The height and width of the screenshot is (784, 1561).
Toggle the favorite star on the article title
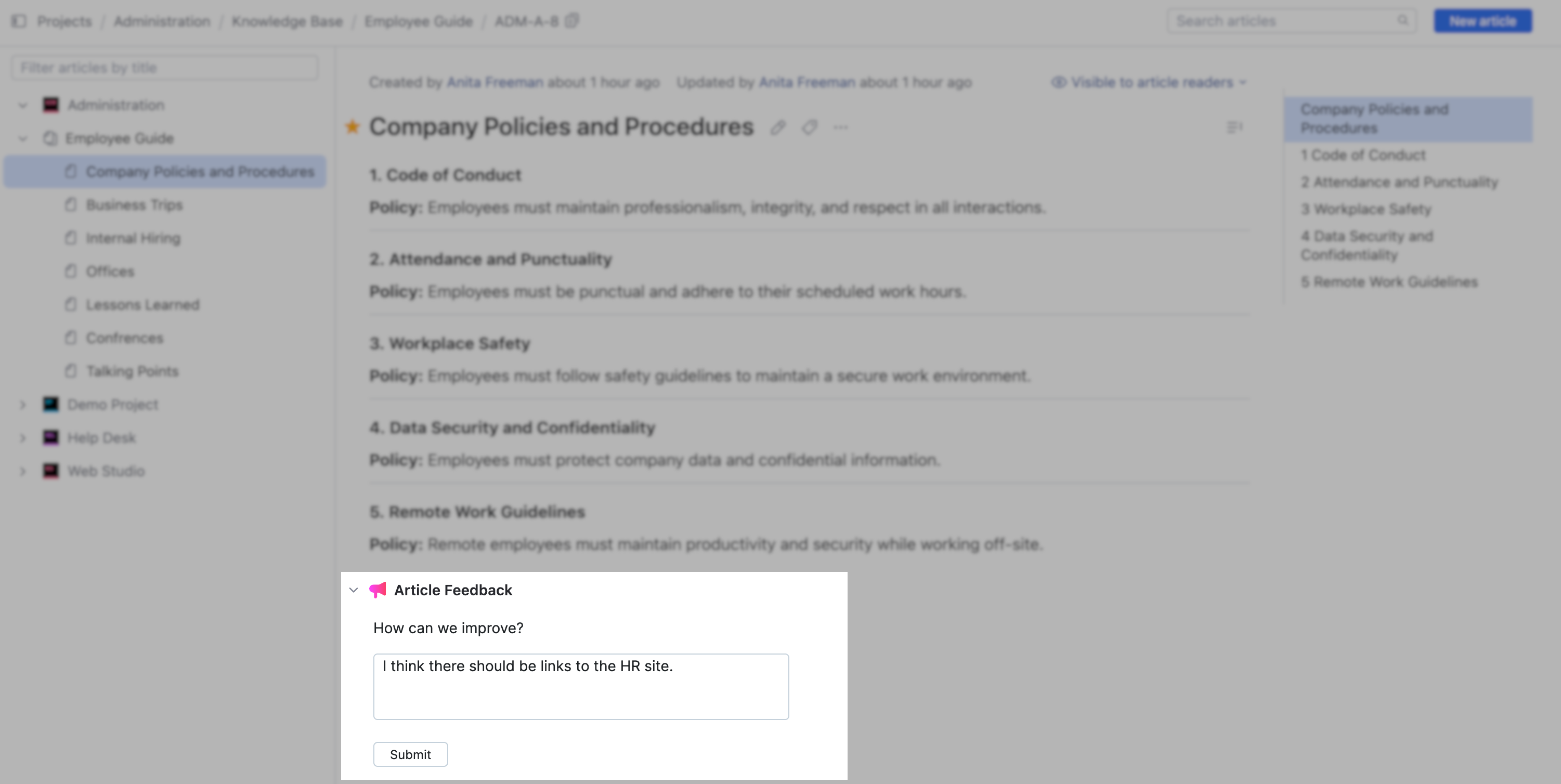coord(352,127)
